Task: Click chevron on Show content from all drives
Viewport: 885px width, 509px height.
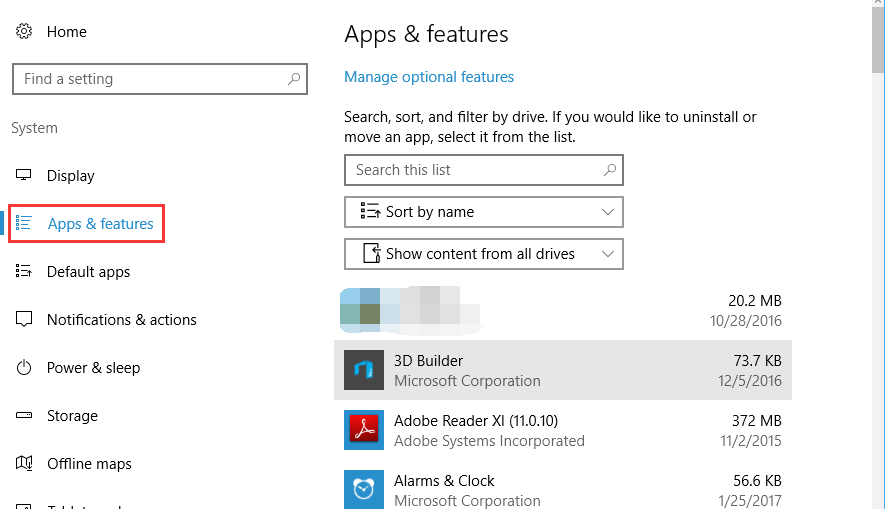Action: click(608, 254)
